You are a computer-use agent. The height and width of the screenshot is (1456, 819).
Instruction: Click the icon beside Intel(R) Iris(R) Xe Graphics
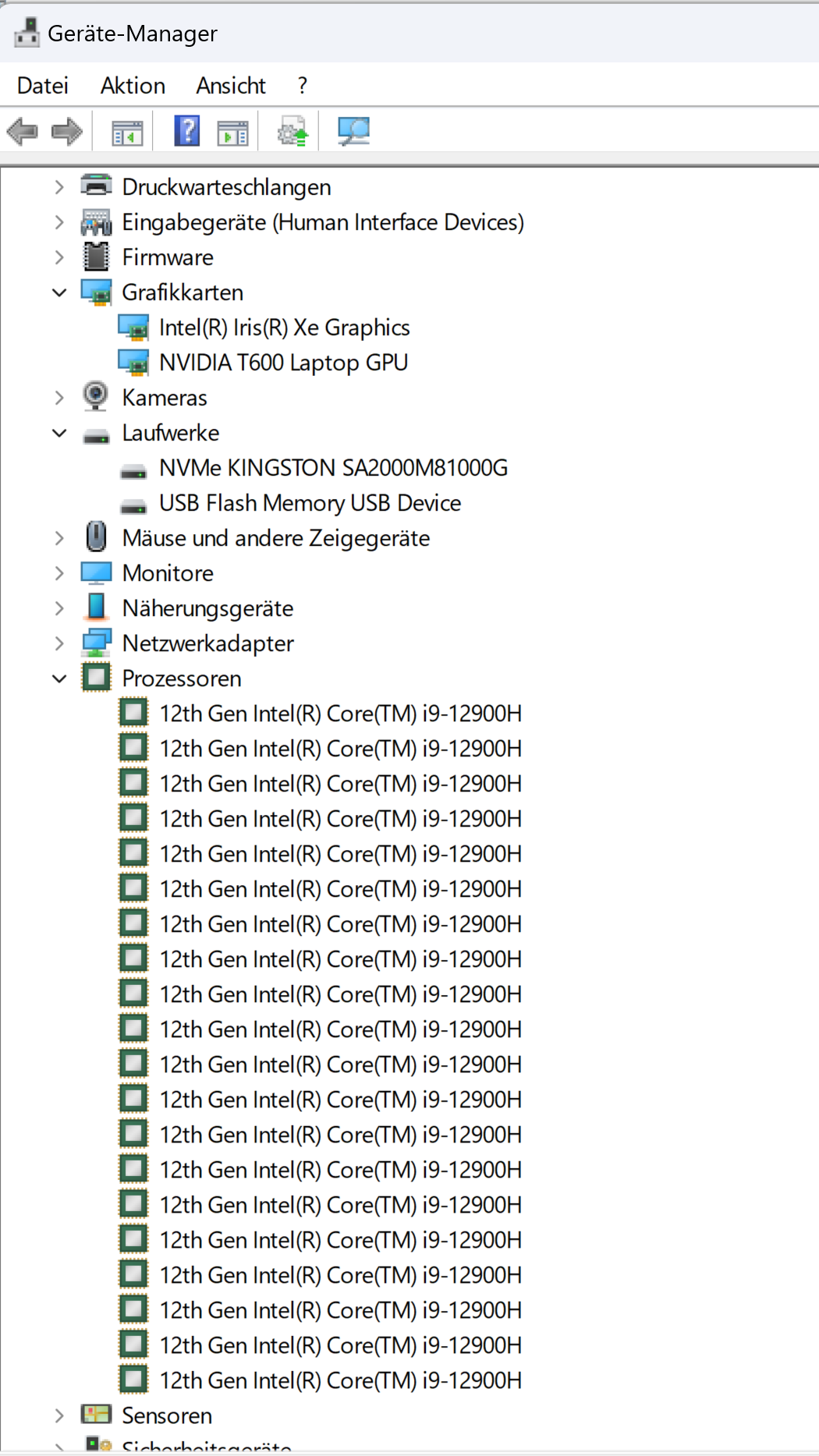coord(133,328)
